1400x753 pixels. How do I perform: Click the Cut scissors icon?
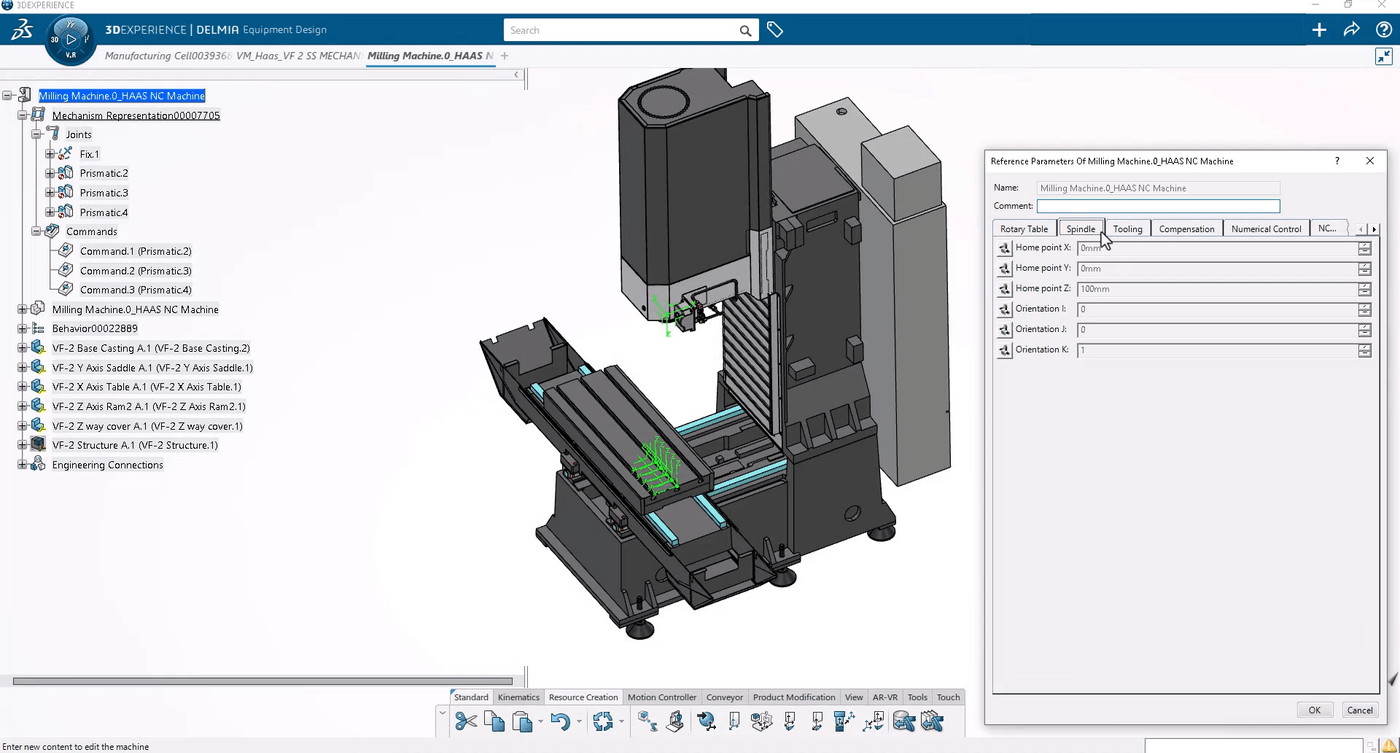click(x=465, y=721)
